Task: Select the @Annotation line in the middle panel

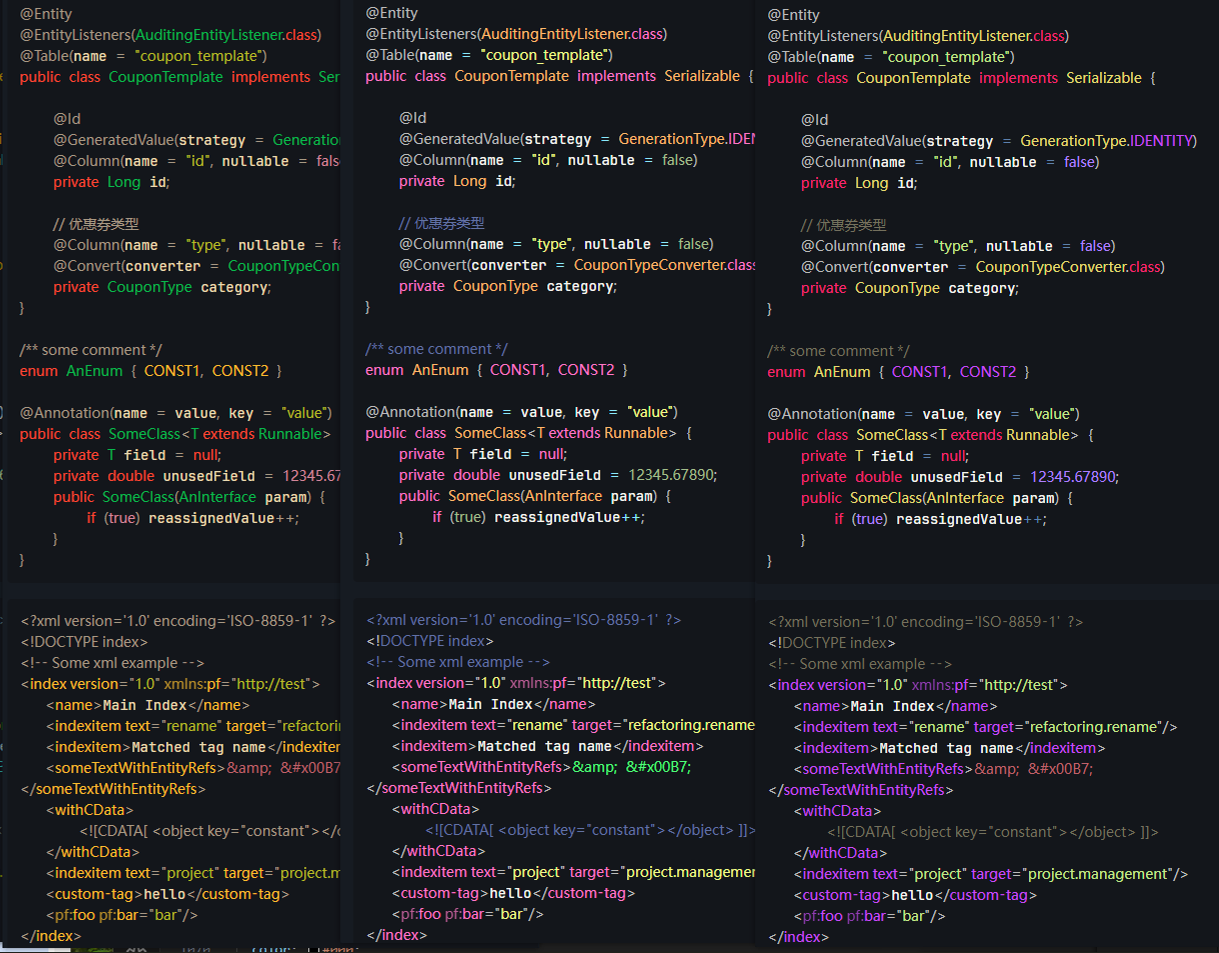Action: click(x=522, y=412)
